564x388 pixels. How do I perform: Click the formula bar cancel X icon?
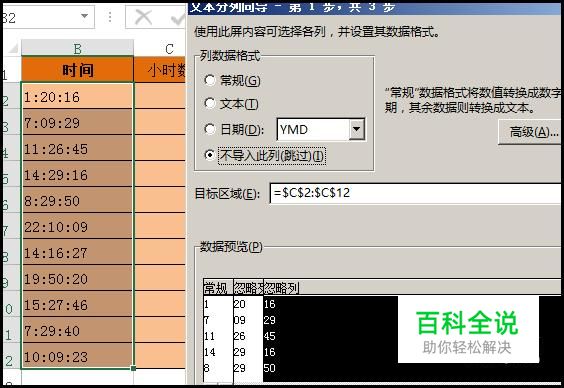143,17
